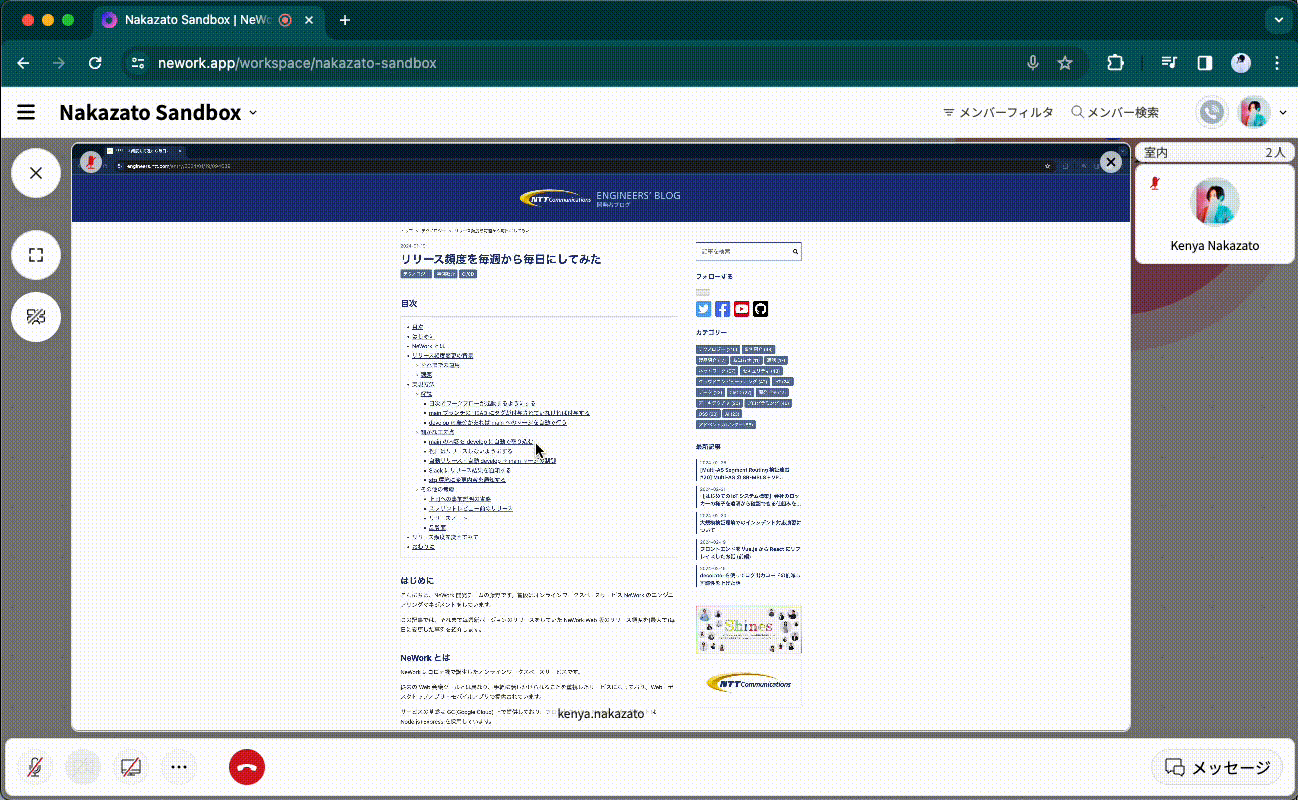Open the Chrome extensions puzzle icon
This screenshot has width=1298, height=800.
tap(1115, 63)
